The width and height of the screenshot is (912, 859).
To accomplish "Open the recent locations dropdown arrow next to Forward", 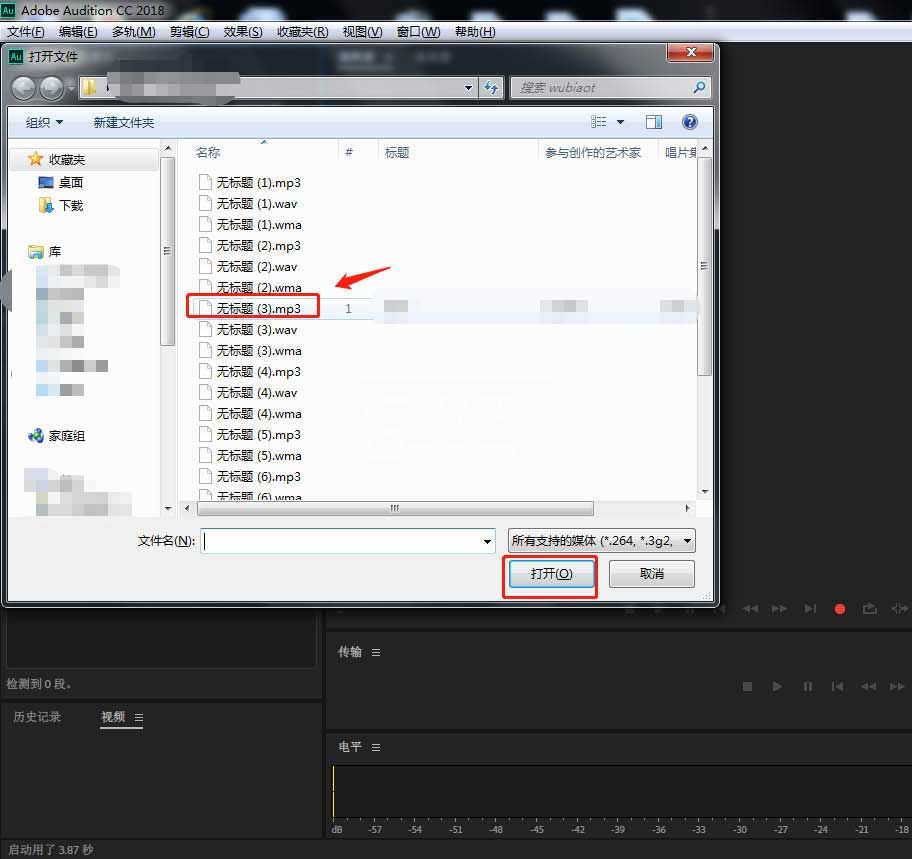I will pyautogui.click(x=71, y=88).
